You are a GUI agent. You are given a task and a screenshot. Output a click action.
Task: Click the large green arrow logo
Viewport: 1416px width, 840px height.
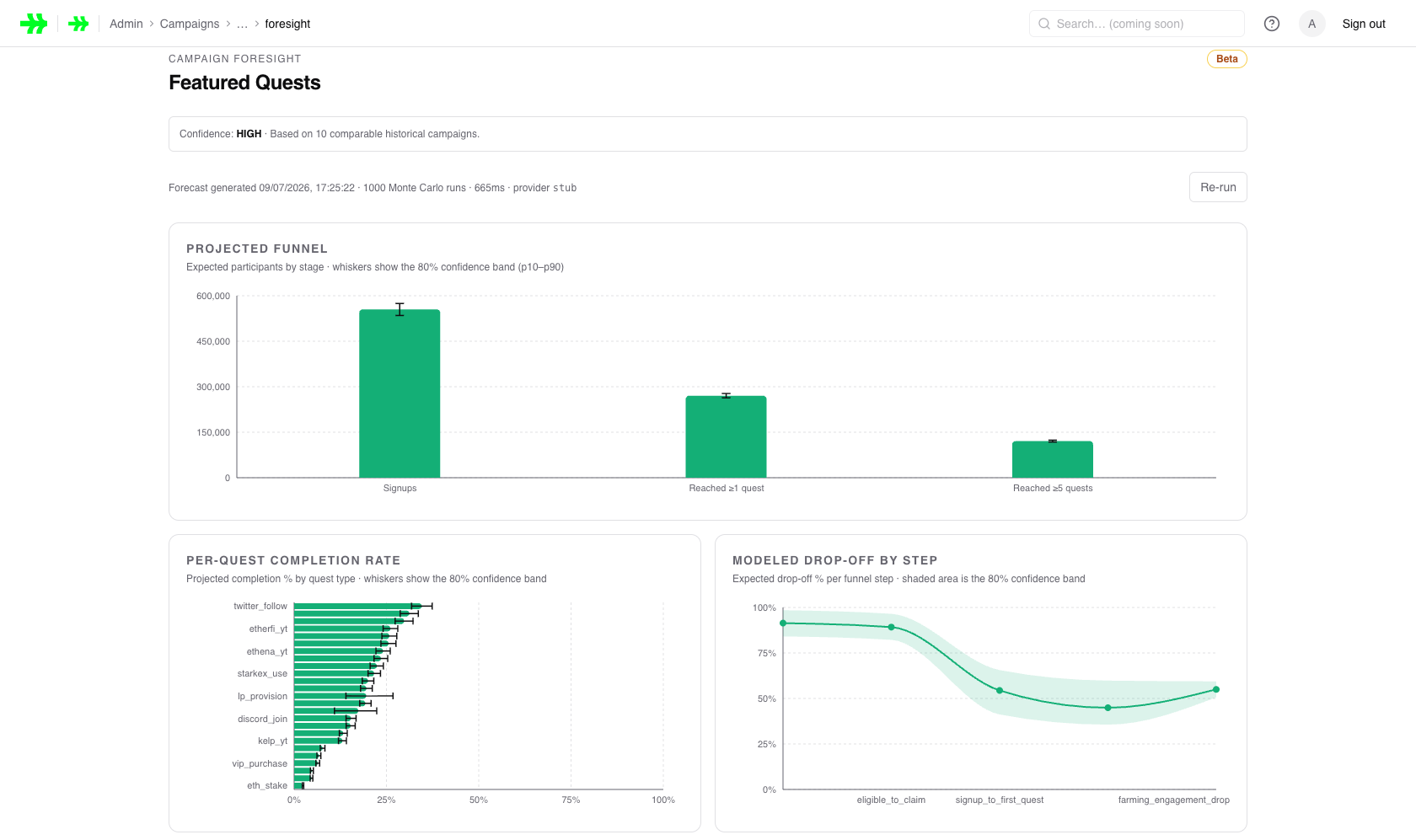click(x=34, y=24)
